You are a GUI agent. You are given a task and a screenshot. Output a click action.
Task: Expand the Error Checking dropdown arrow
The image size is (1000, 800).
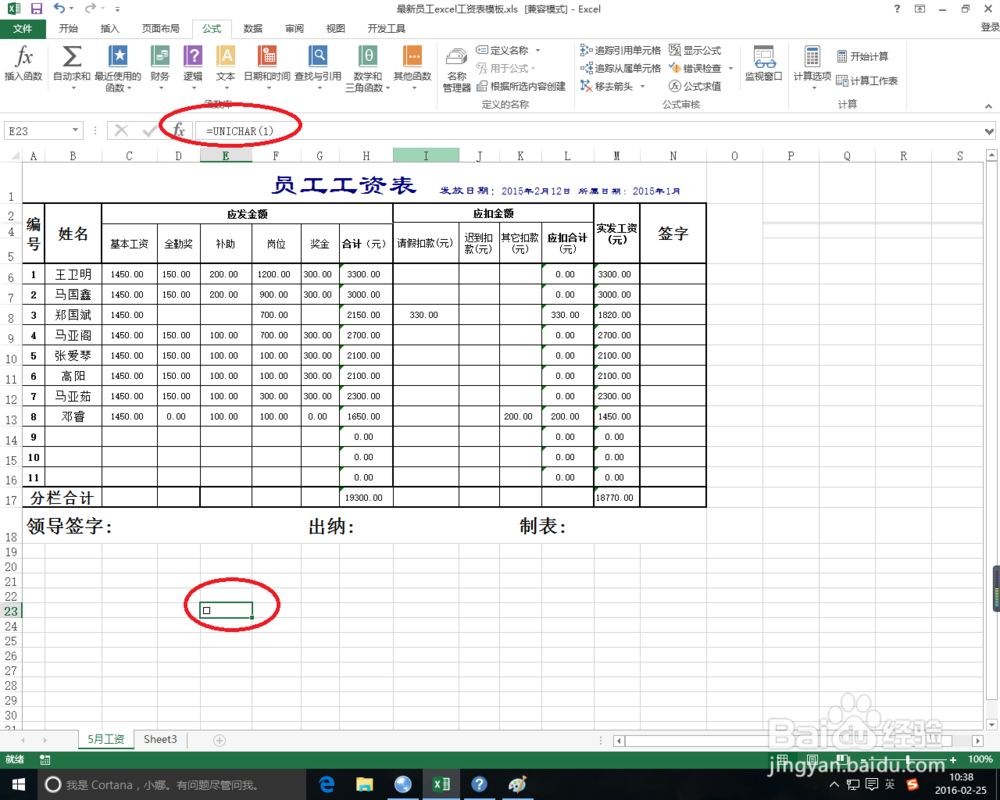pos(731,68)
